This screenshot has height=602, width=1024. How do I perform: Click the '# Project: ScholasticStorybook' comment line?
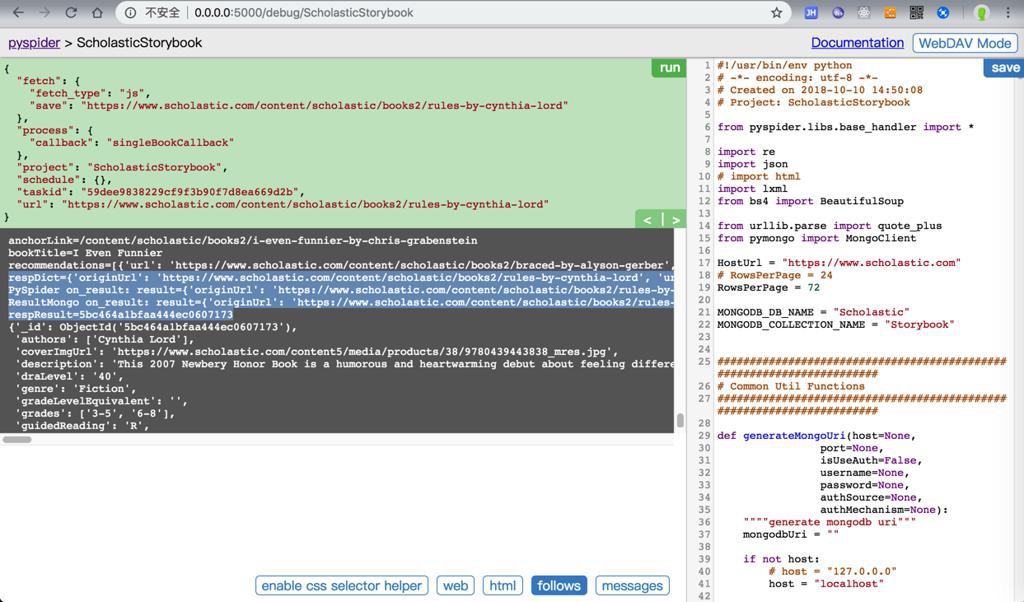tap(814, 103)
